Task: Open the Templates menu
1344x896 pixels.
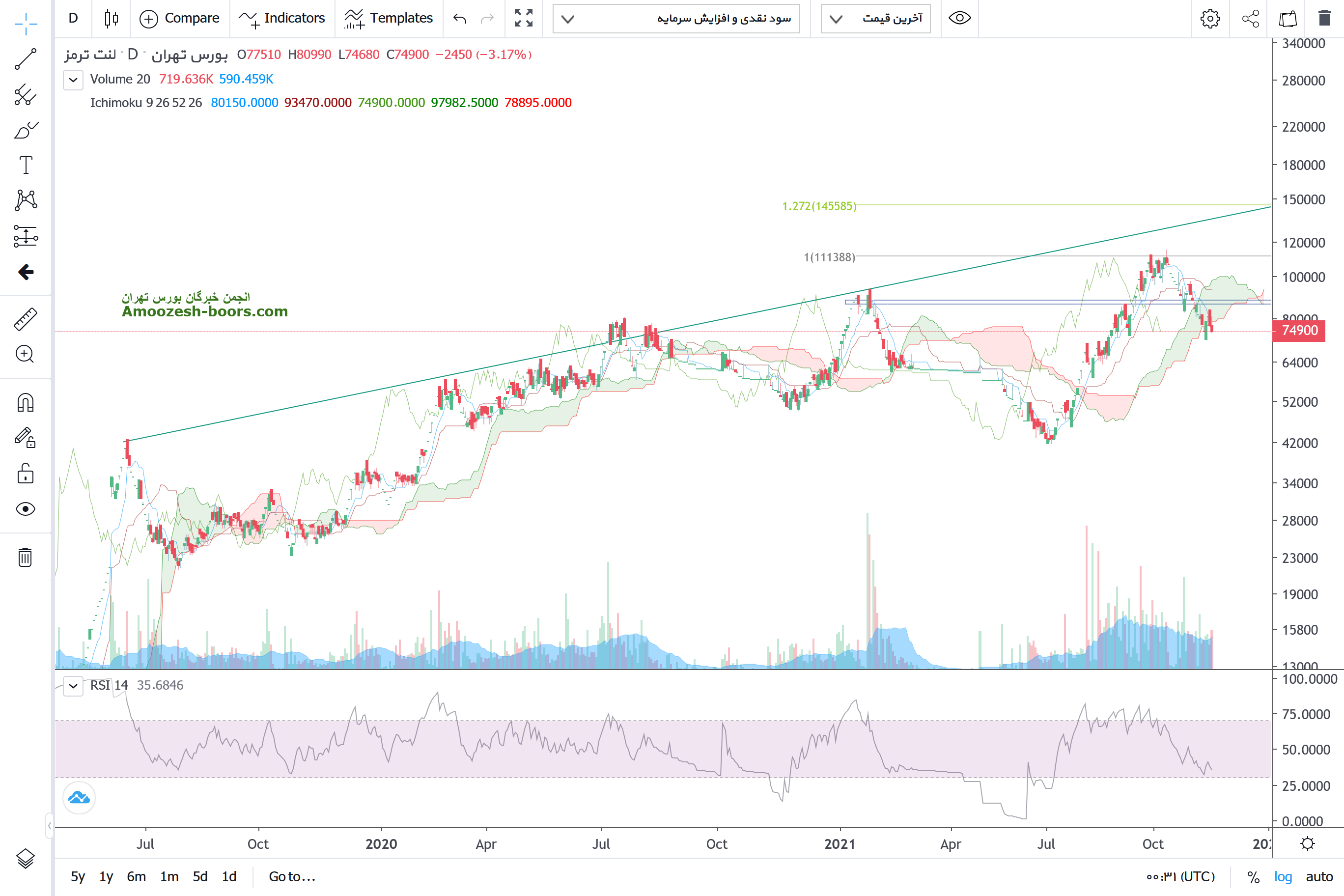Action: point(389,18)
